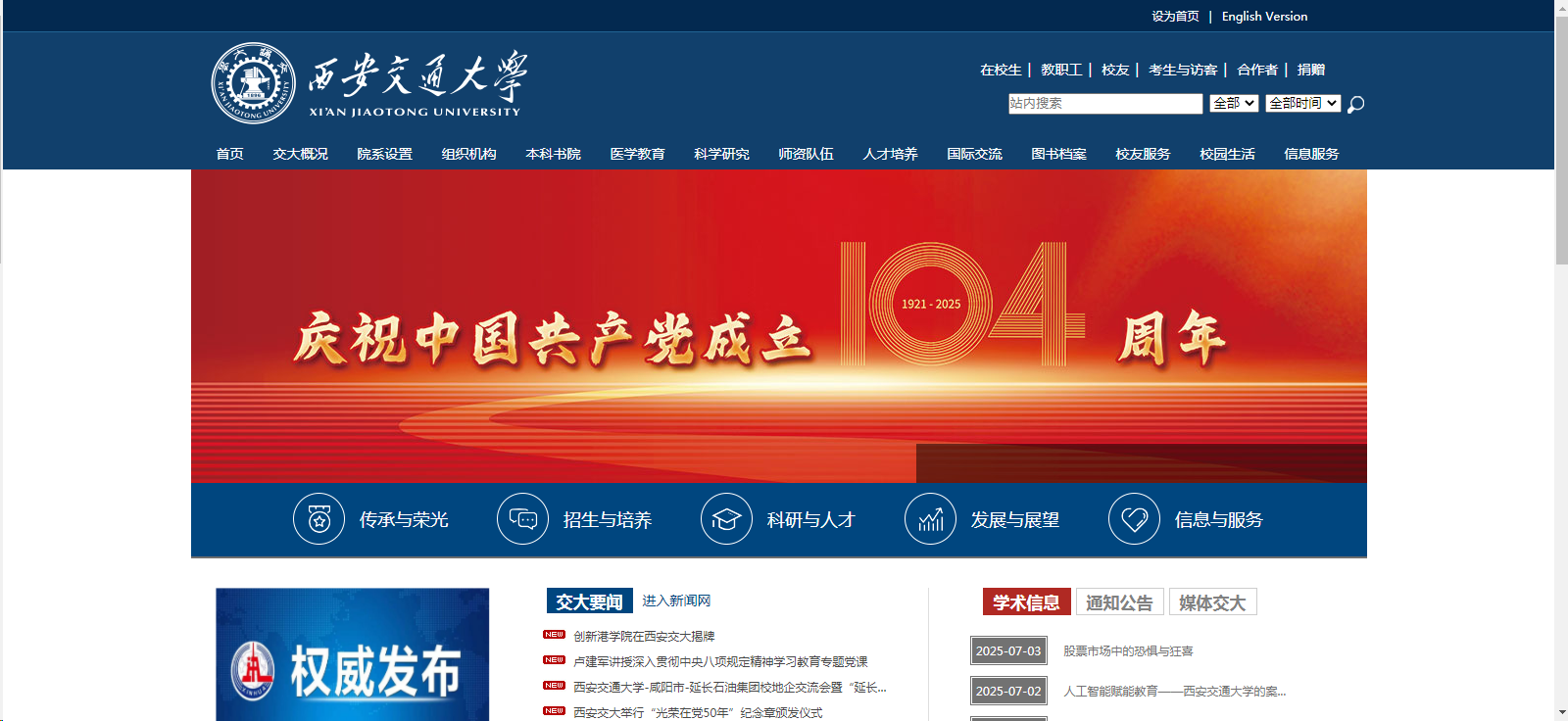Open news 卢建军讲授深入贯彻中央八项规定精神
Viewport: 1568px width, 721px height.
(x=720, y=661)
